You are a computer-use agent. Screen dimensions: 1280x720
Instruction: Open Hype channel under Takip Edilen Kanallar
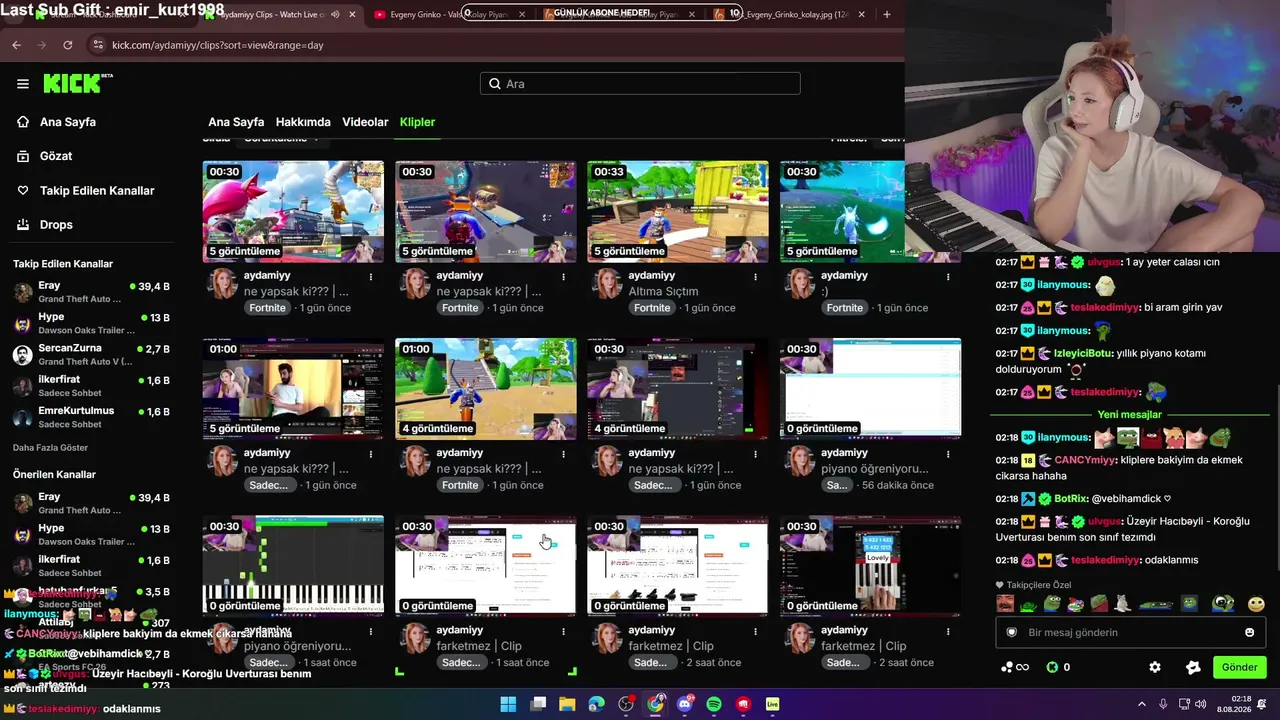[x=90, y=323]
